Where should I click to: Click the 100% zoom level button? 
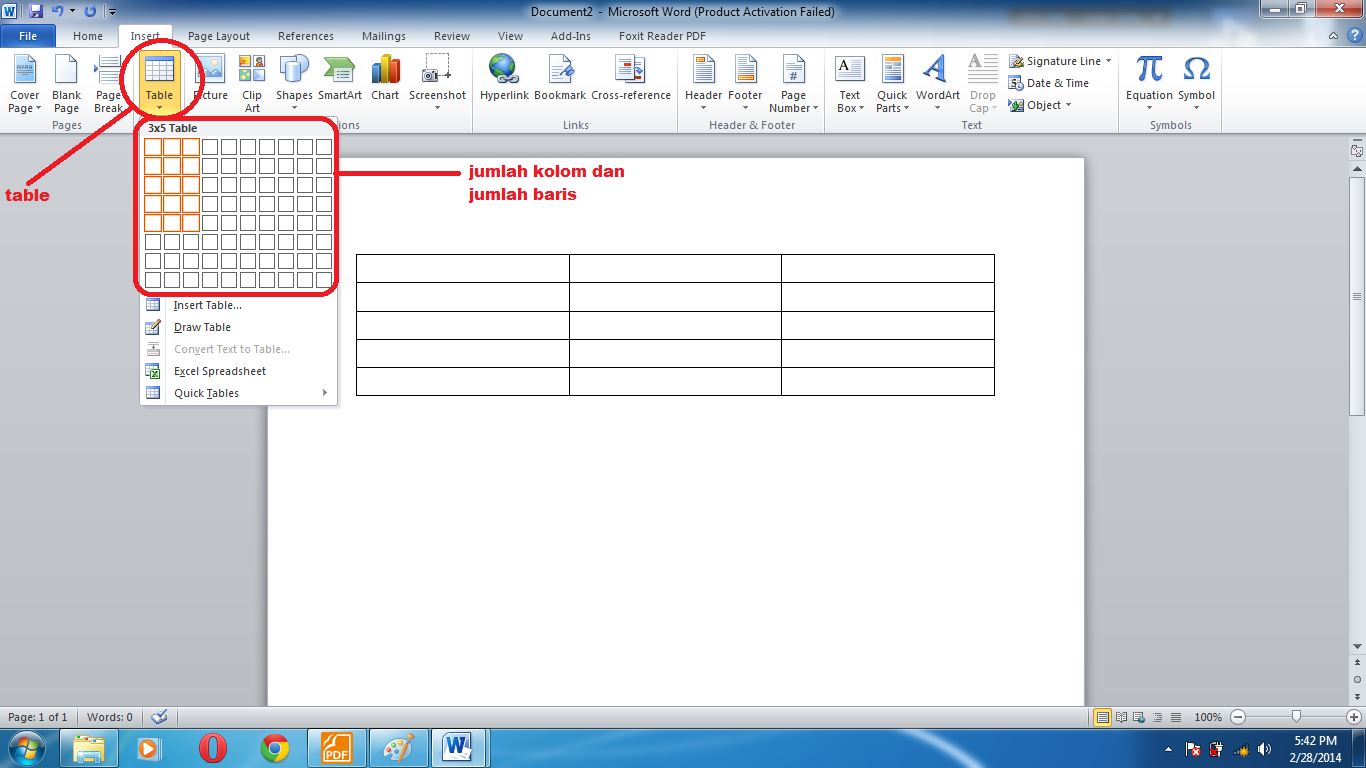point(1208,717)
